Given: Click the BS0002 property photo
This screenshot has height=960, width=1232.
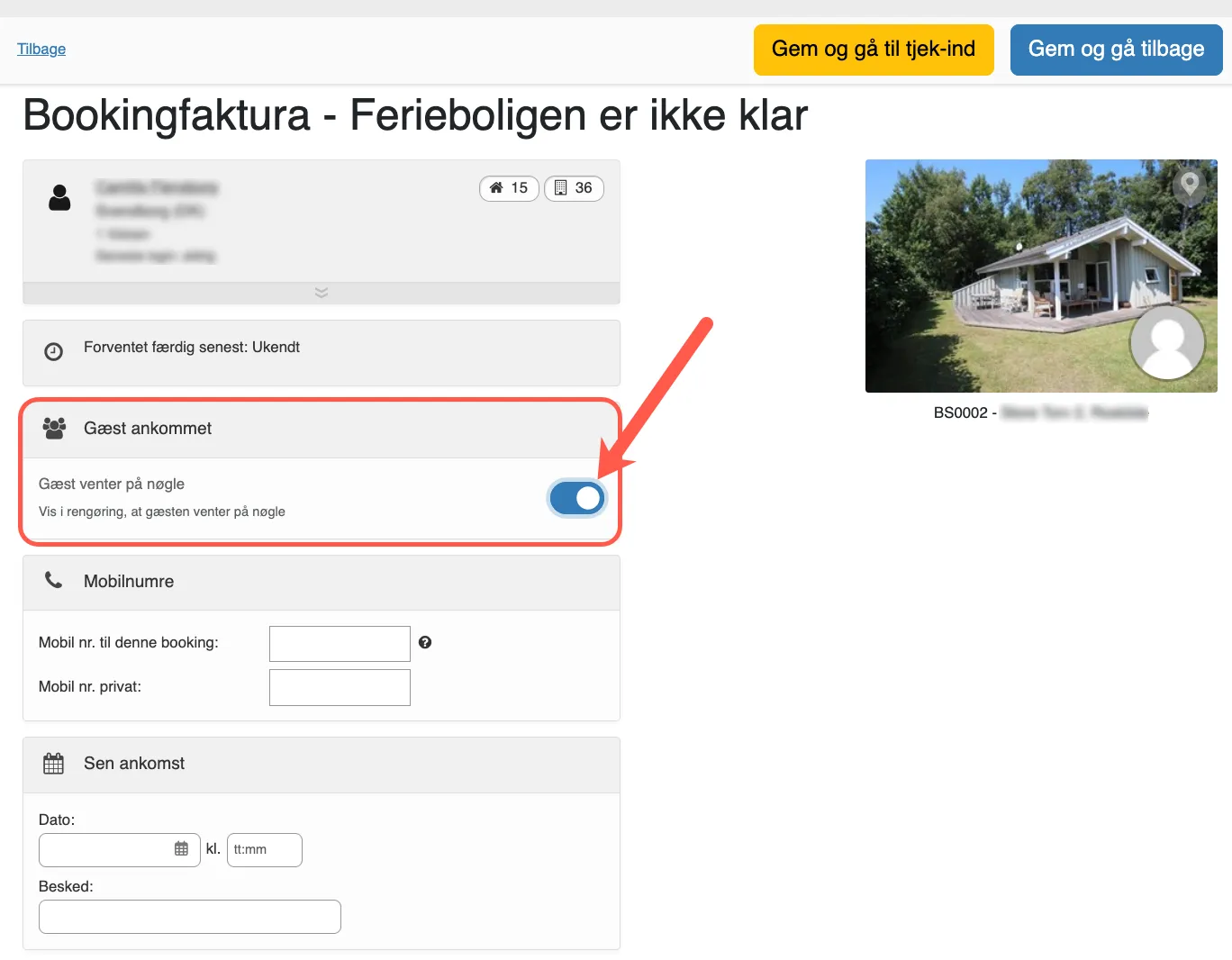Looking at the screenshot, I should pyautogui.click(x=1040, y=276).
